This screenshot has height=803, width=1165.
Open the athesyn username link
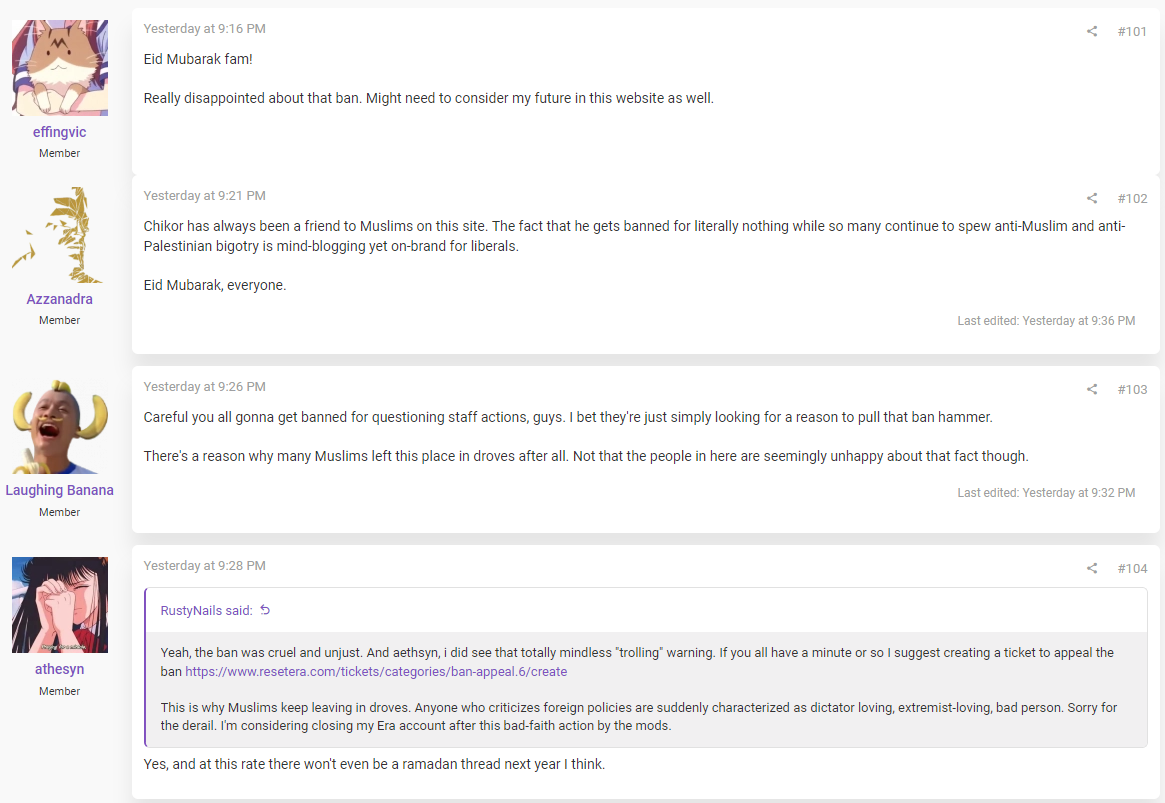[59, 669]
